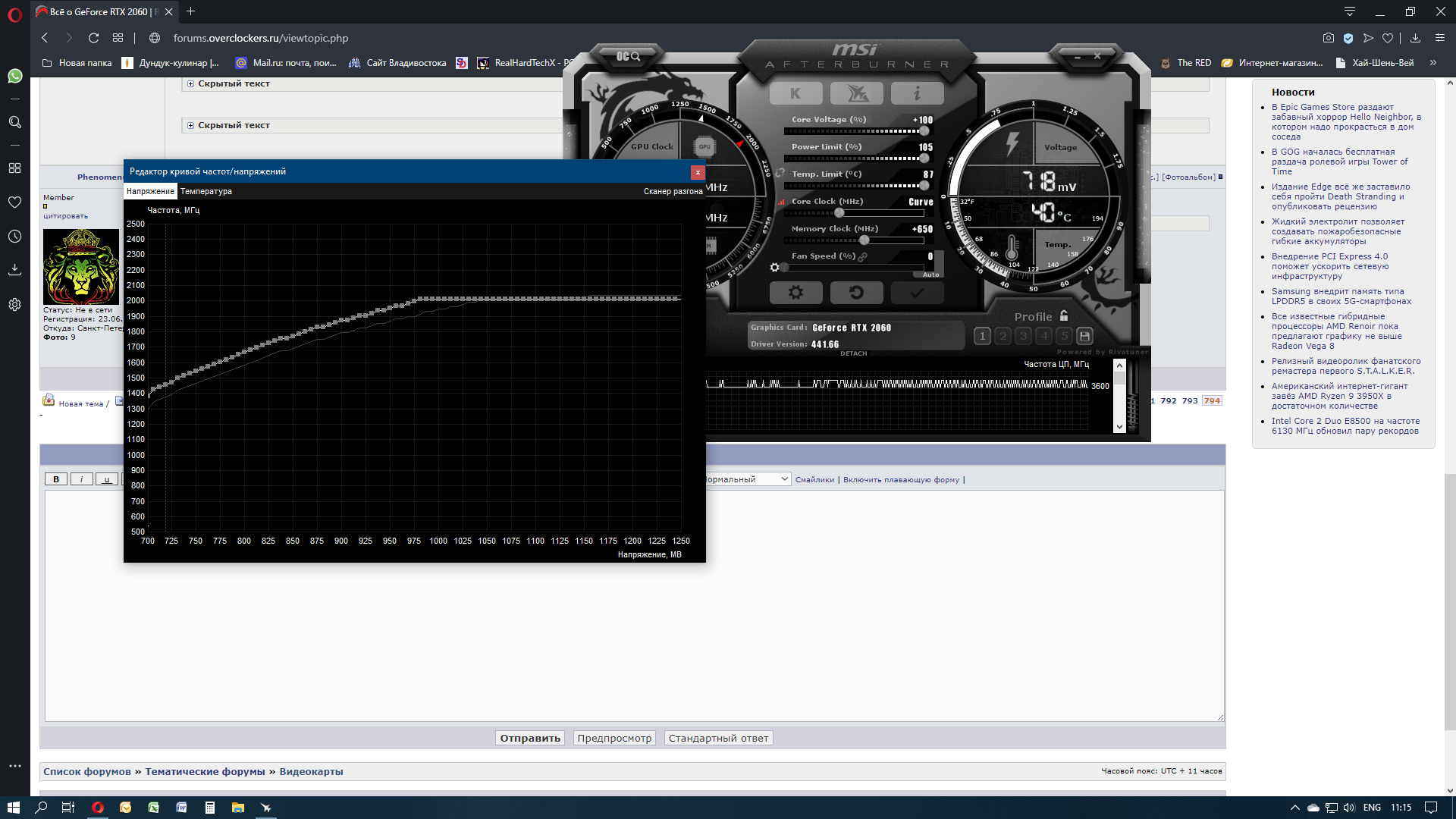Open Afterburner settings gear button

coord(795,292)
